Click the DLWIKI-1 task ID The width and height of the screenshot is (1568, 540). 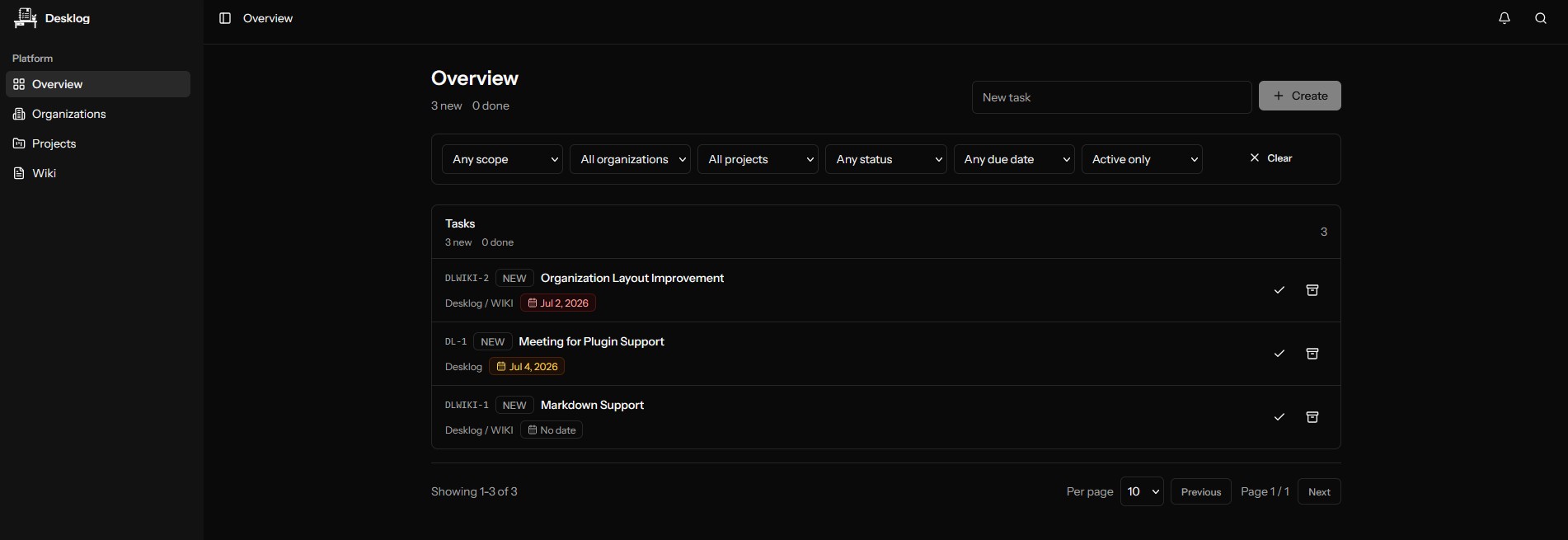467,405
